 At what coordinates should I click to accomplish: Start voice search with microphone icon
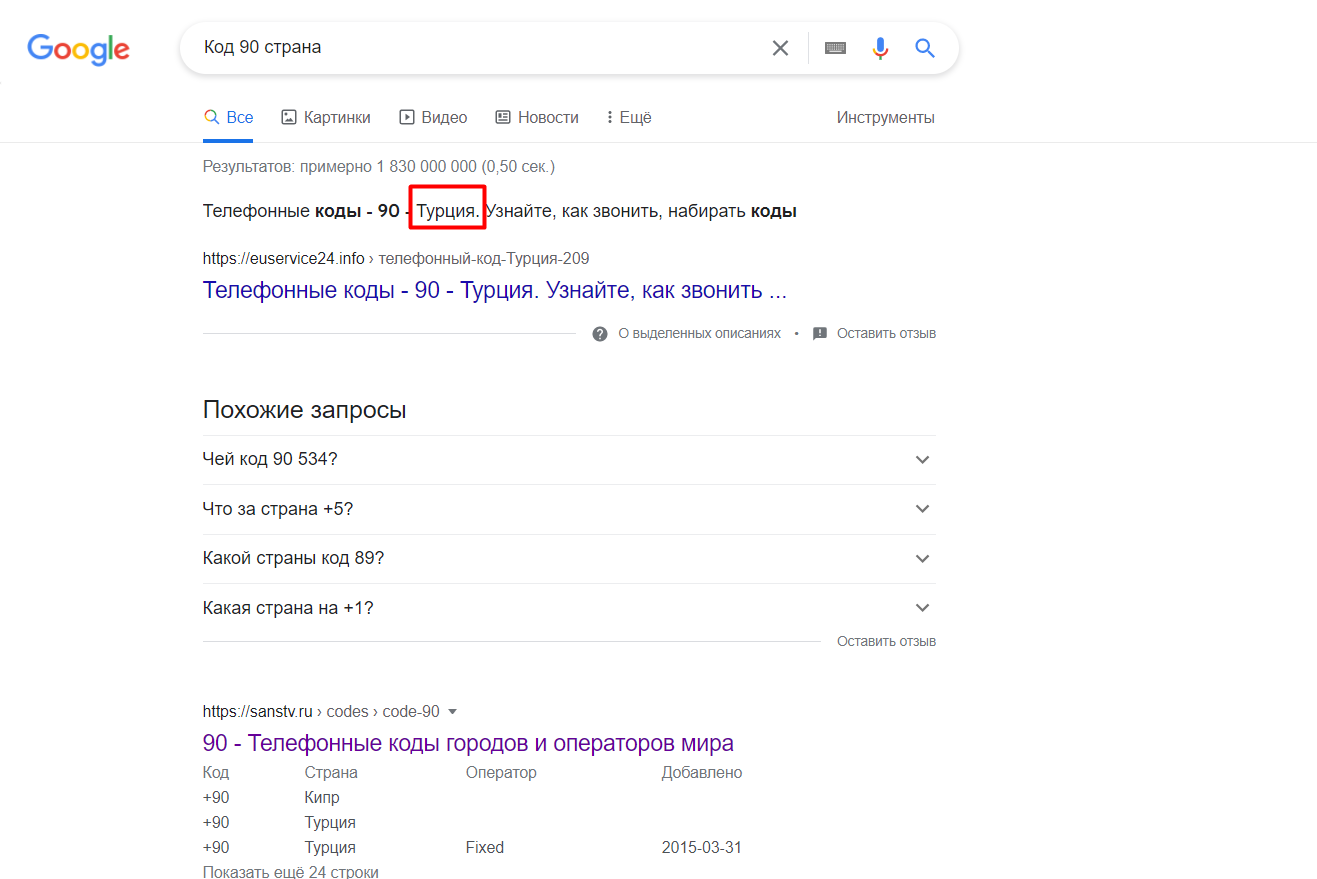[880, 48]
